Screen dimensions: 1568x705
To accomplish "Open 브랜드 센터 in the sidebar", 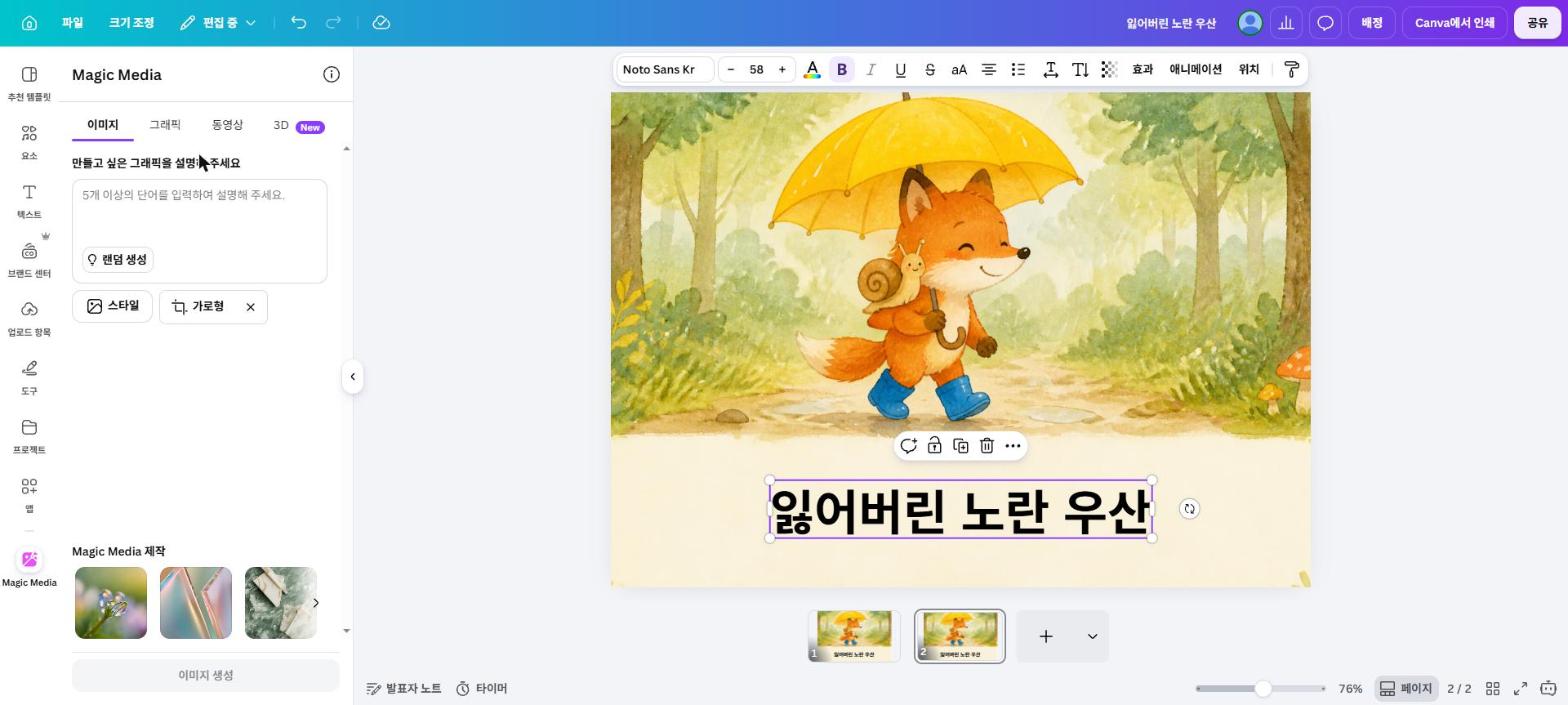I will coord(29,260).
